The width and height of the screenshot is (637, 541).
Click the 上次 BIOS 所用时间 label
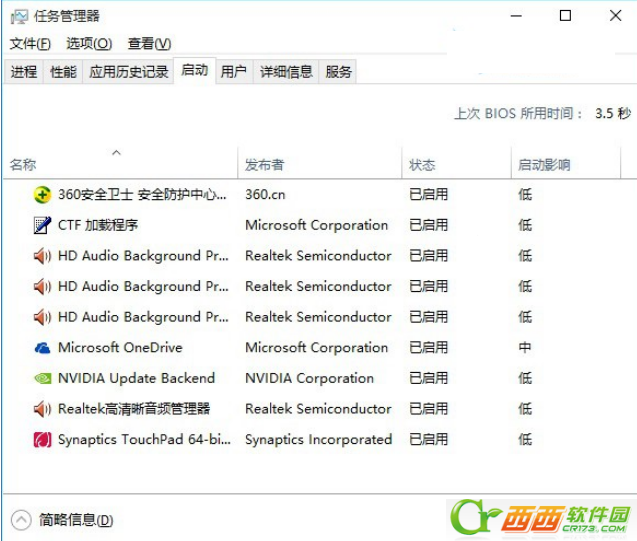(518, 113)
